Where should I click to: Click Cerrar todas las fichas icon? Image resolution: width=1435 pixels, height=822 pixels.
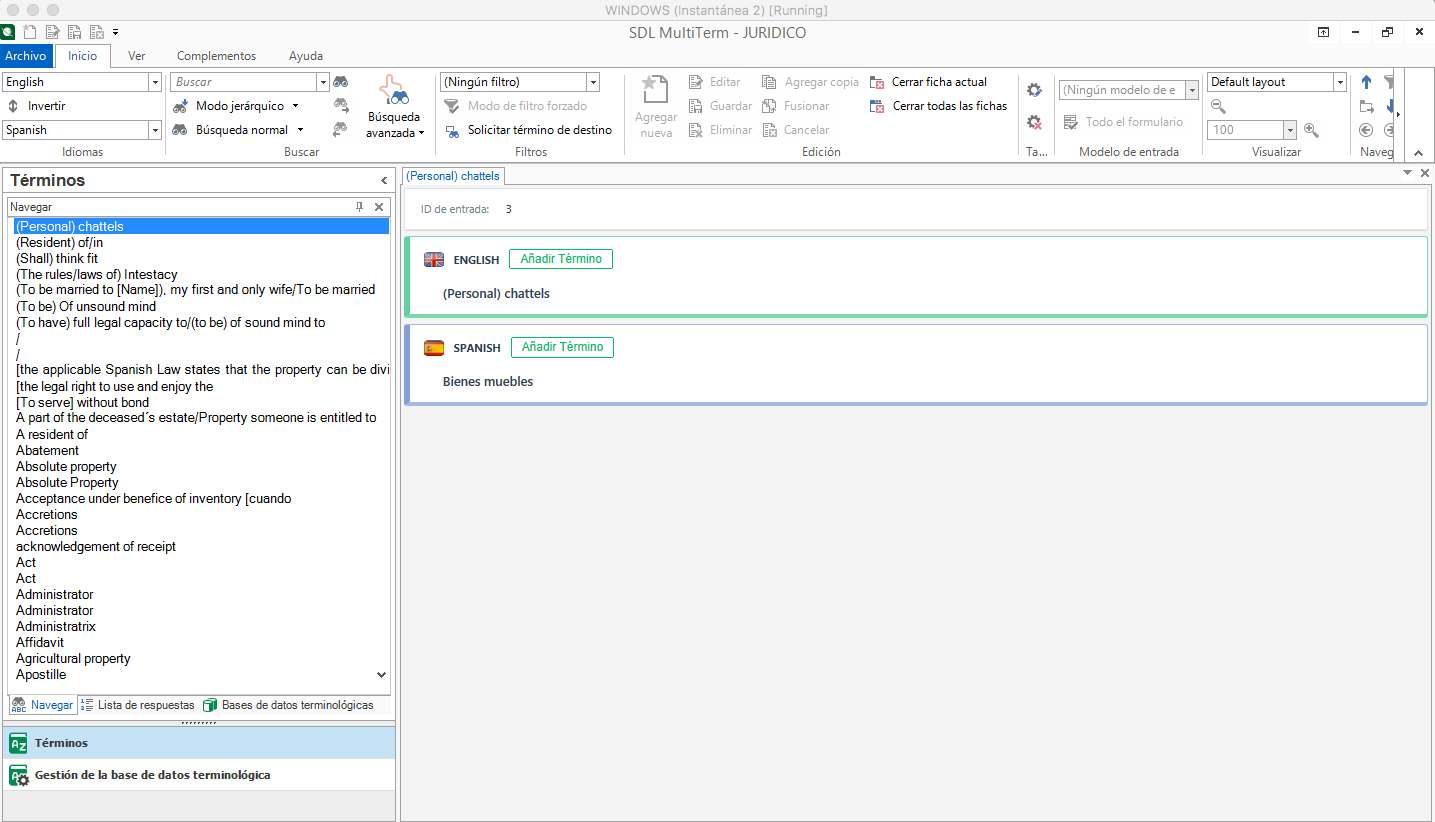tap(877, 106)
